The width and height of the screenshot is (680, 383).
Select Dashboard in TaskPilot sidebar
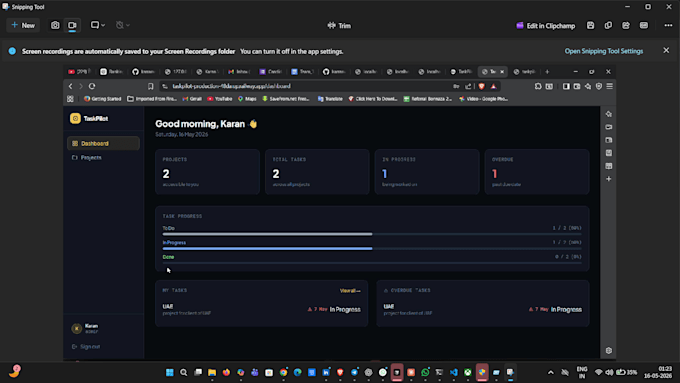tap(103, 144)
